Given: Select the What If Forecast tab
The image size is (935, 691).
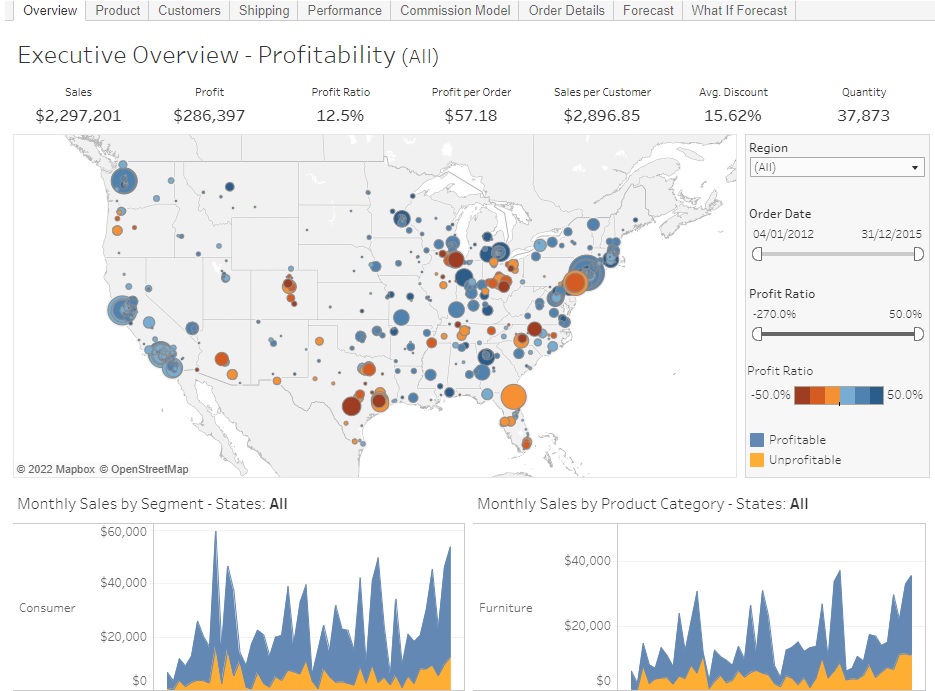Looking at the screenshot, I should (x=738, y=11).
